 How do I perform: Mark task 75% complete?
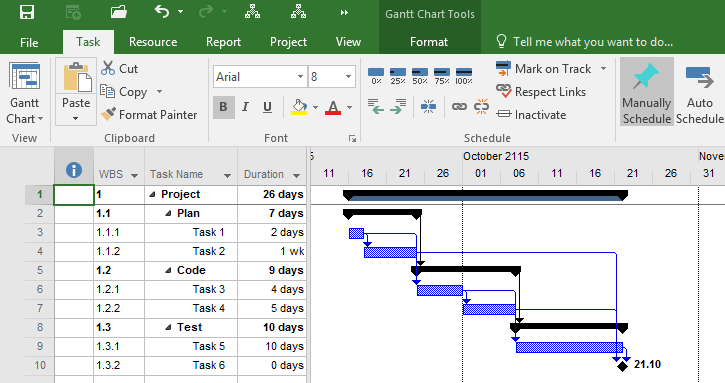[x=442, y=76]
